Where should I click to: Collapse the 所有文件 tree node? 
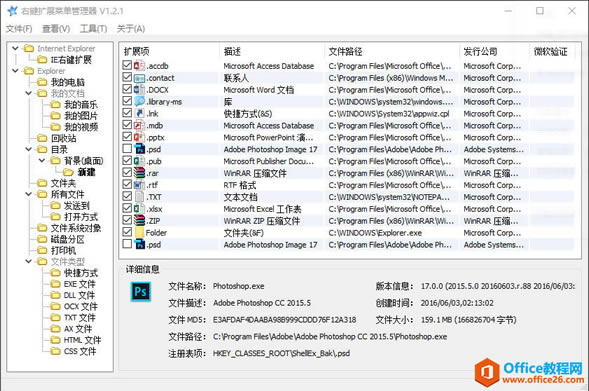pyautogui.click(x=29, y=194)
